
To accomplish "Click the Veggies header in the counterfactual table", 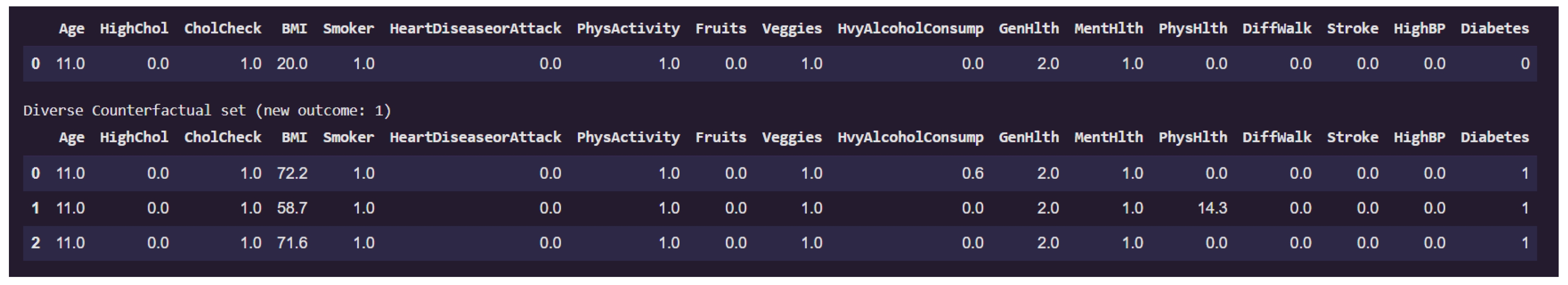I will click(791, 138).
